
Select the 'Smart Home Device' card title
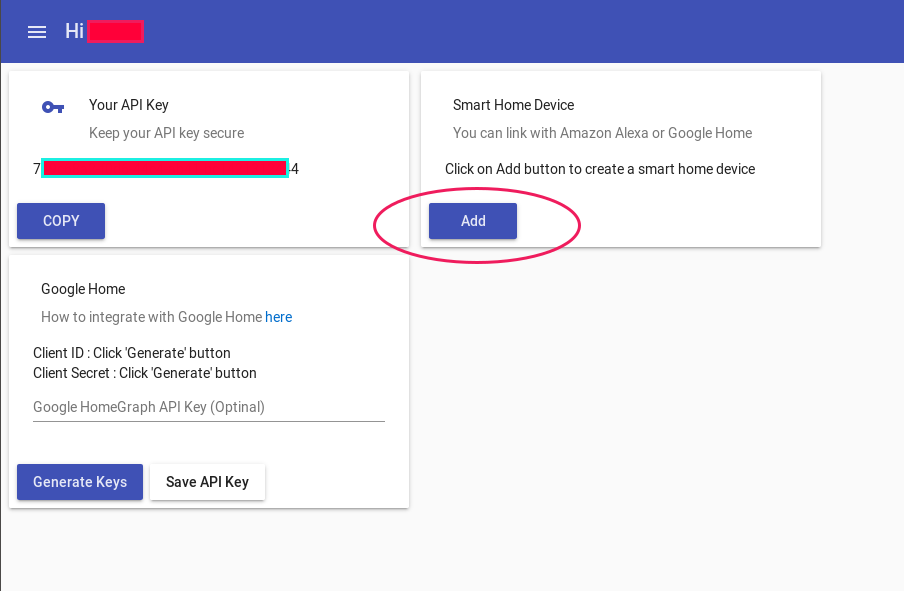pyautogui.click(x=513, y=105)
